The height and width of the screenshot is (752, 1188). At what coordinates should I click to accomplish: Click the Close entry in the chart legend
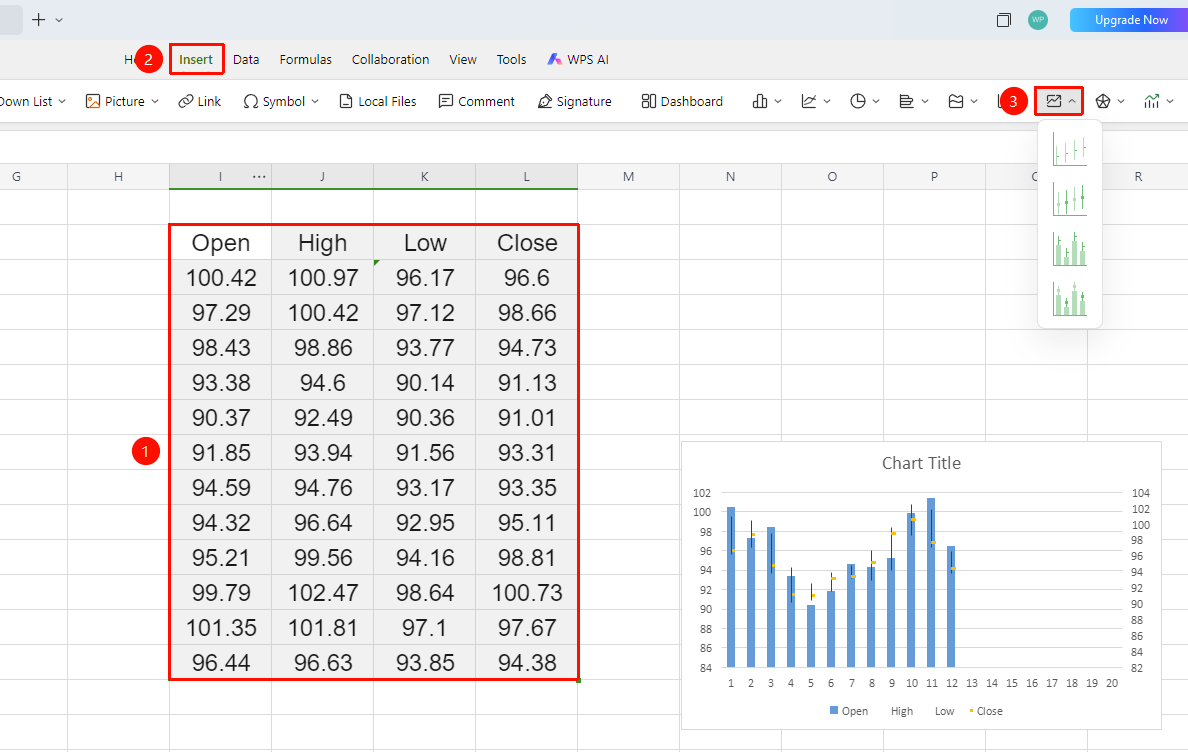[986, 711]
